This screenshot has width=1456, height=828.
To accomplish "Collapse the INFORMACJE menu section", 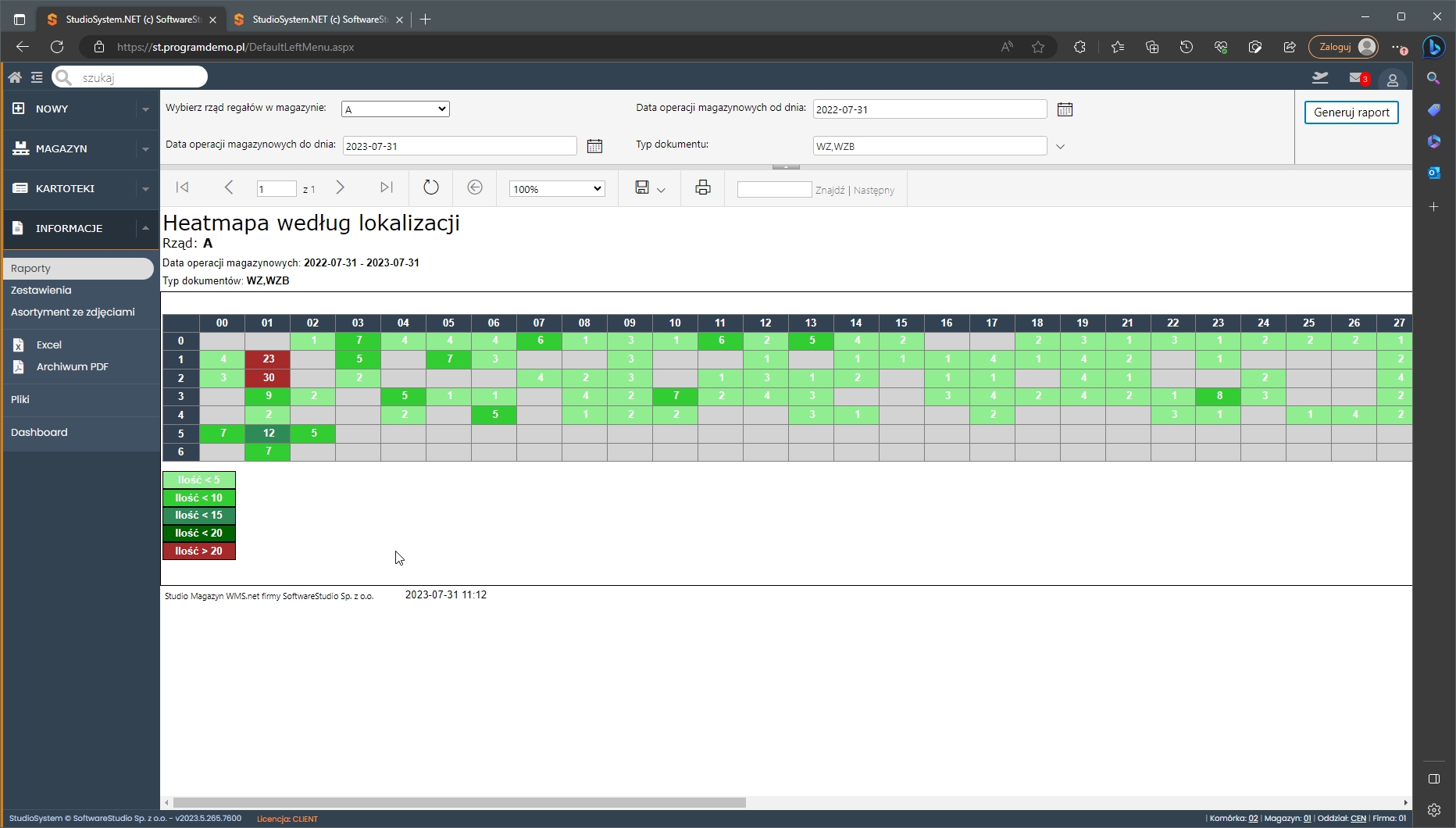I will coord(145,228).
